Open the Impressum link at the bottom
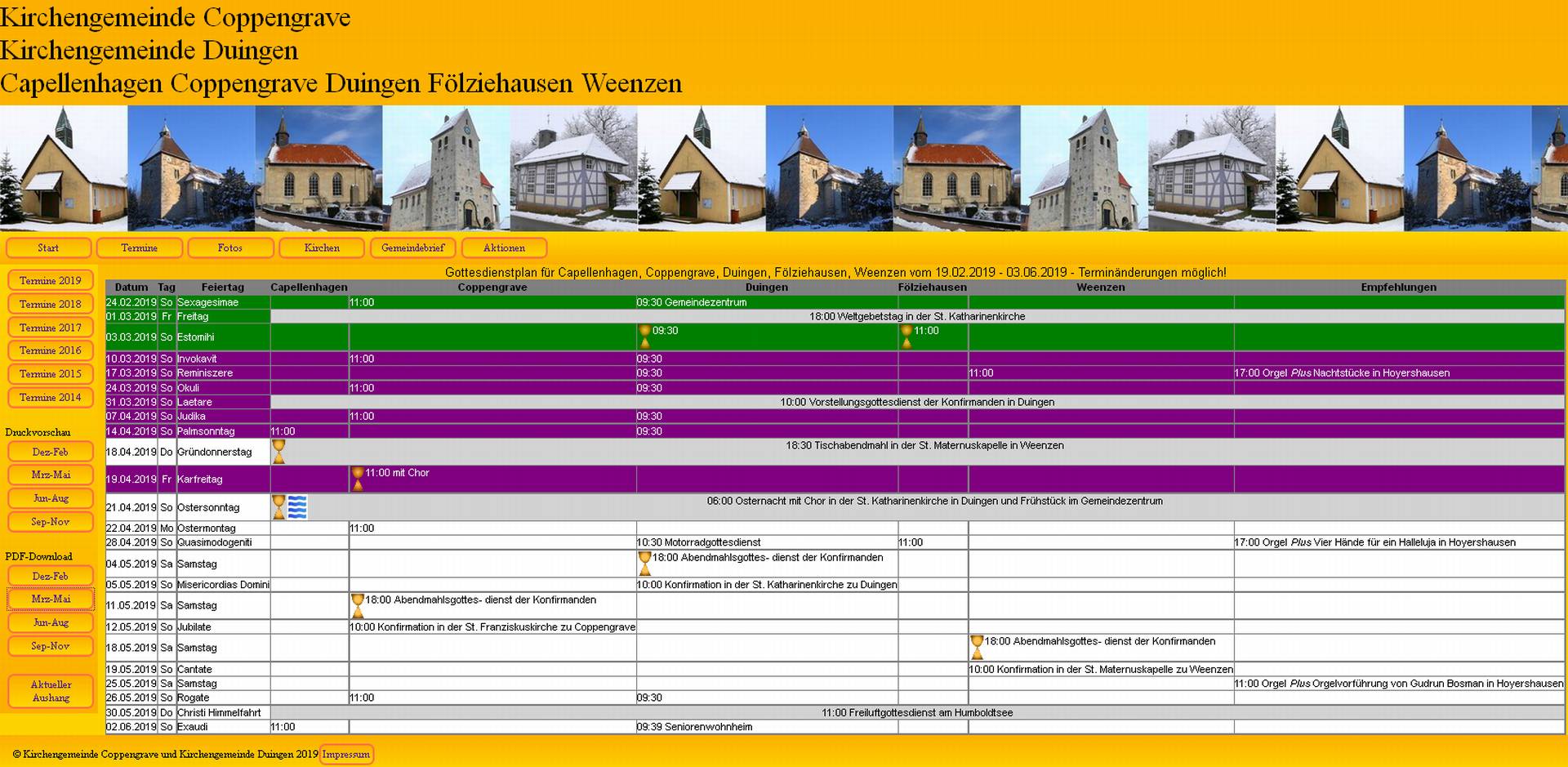Image resolution: width=1568 pixels, height=767 pixels. click(x=346, y=754)
